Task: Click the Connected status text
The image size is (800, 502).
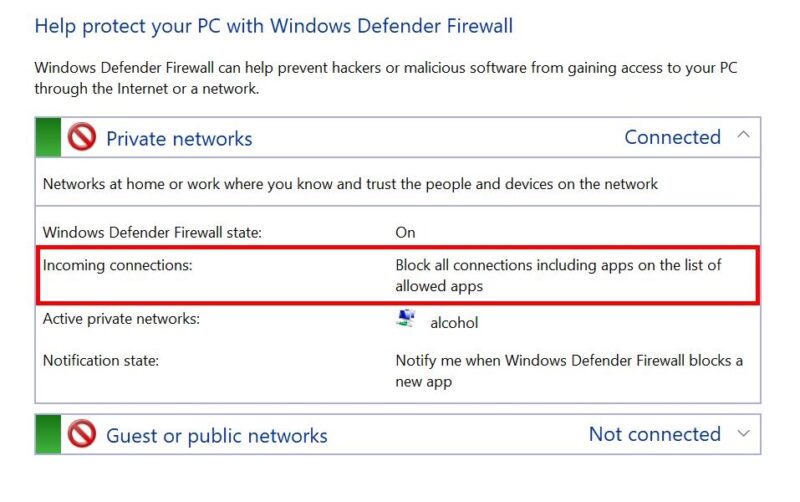Action: (x=672, y=137)
